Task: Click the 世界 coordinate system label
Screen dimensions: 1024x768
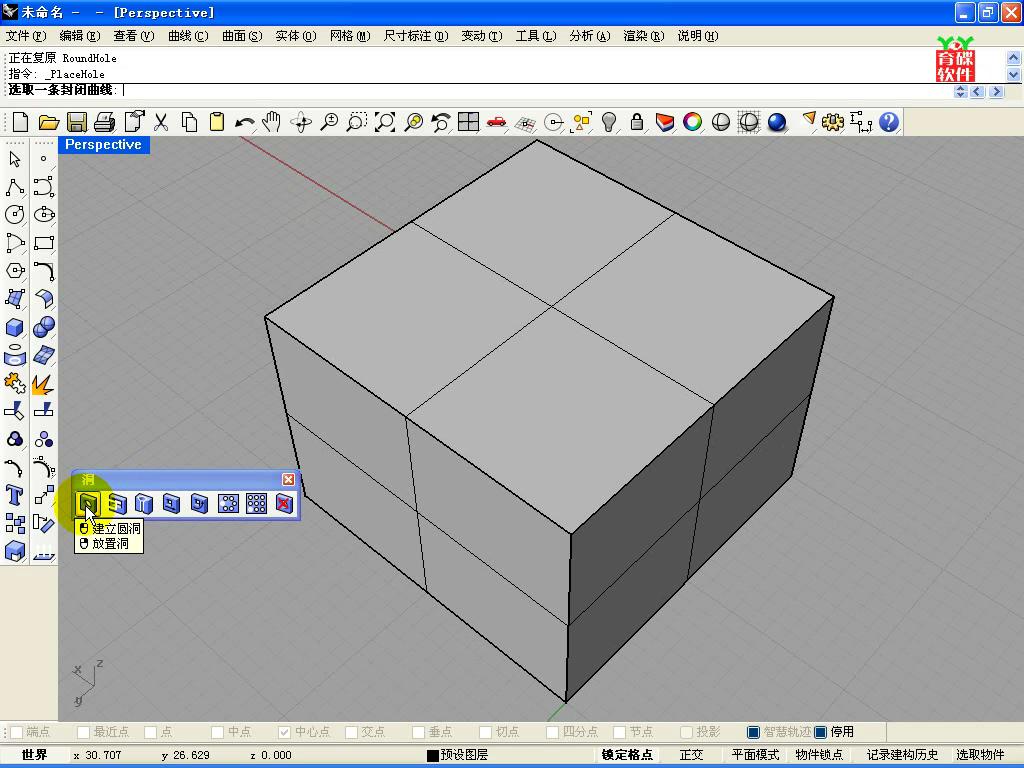Action: (34, 755)
